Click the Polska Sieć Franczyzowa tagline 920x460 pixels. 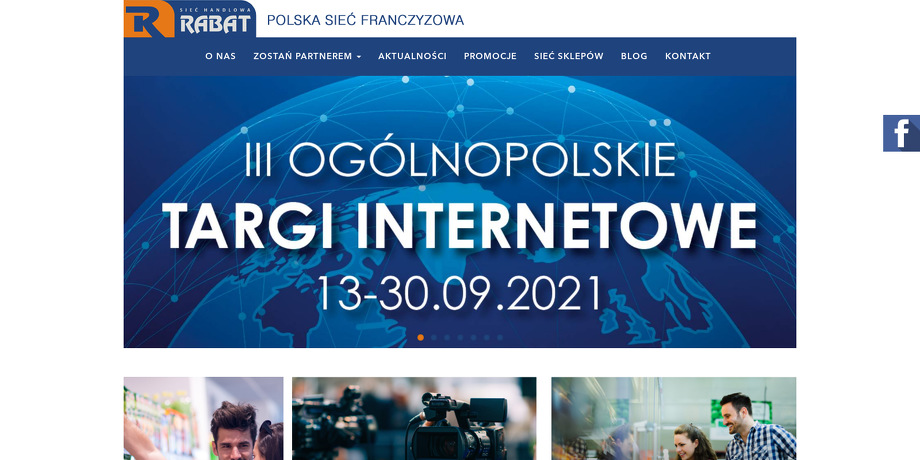tap(365, 21)
